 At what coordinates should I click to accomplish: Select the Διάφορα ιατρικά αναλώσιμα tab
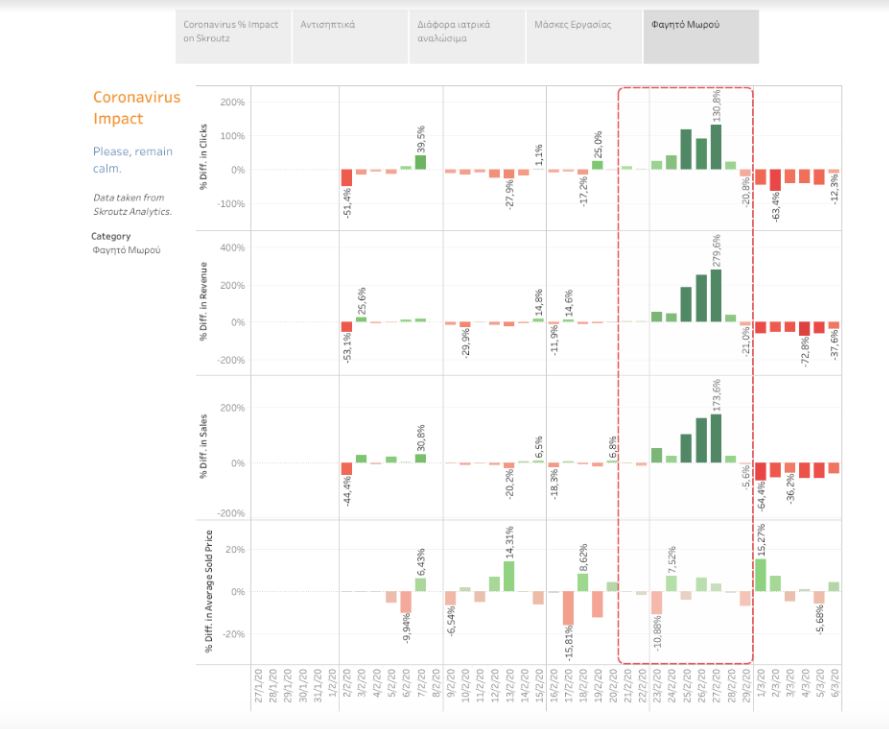tap(466, 38)
